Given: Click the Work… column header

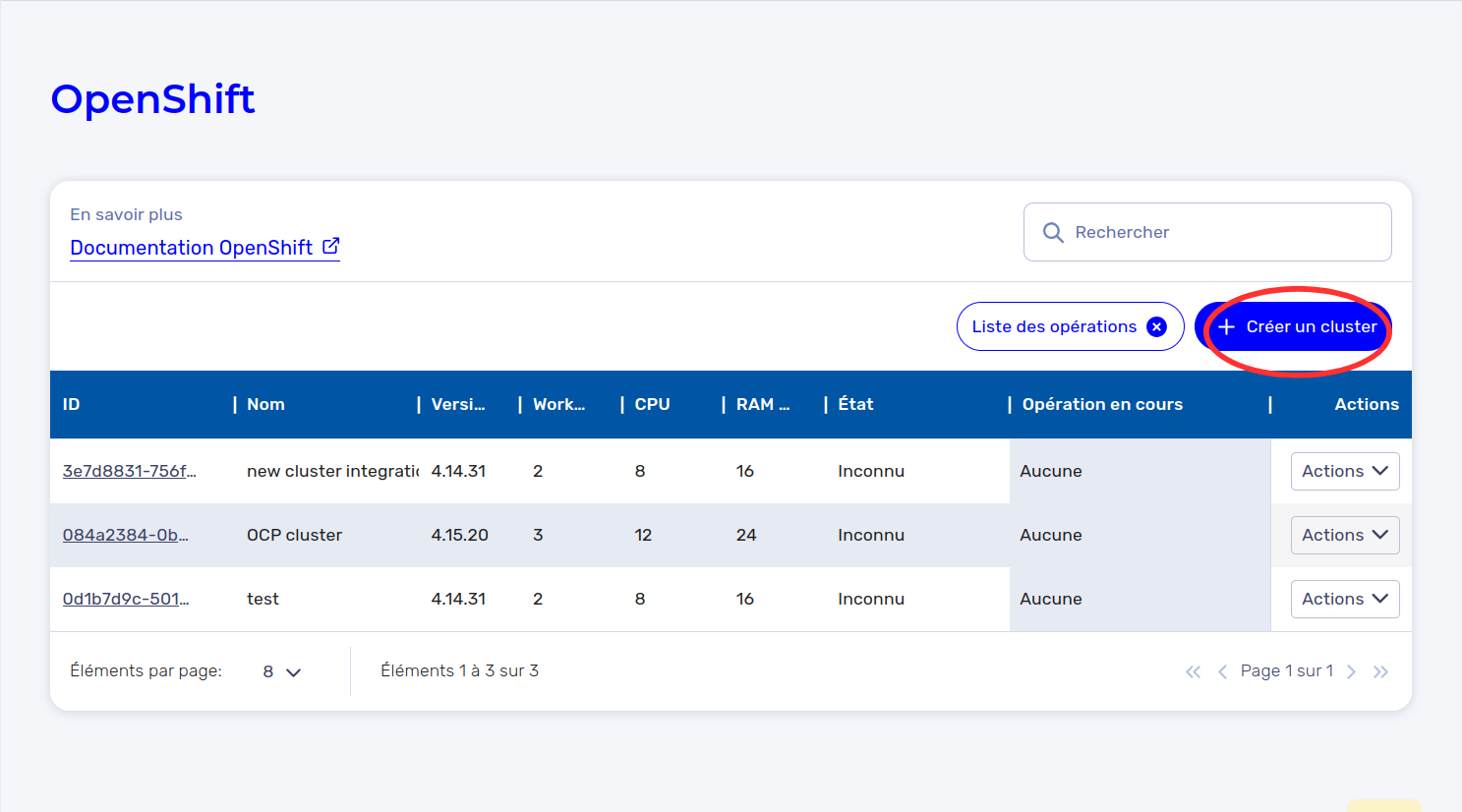Looking at the screenshot, I should (559, 404).
